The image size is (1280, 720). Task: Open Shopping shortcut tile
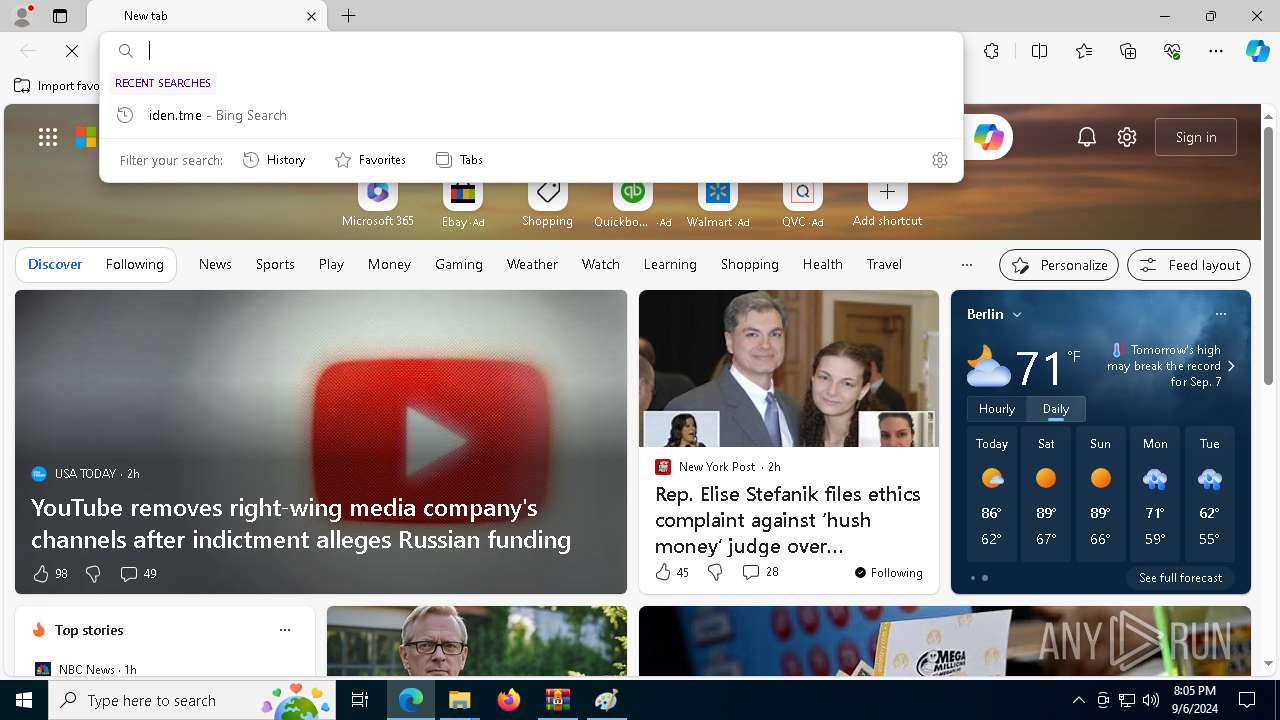coord(547,205)
